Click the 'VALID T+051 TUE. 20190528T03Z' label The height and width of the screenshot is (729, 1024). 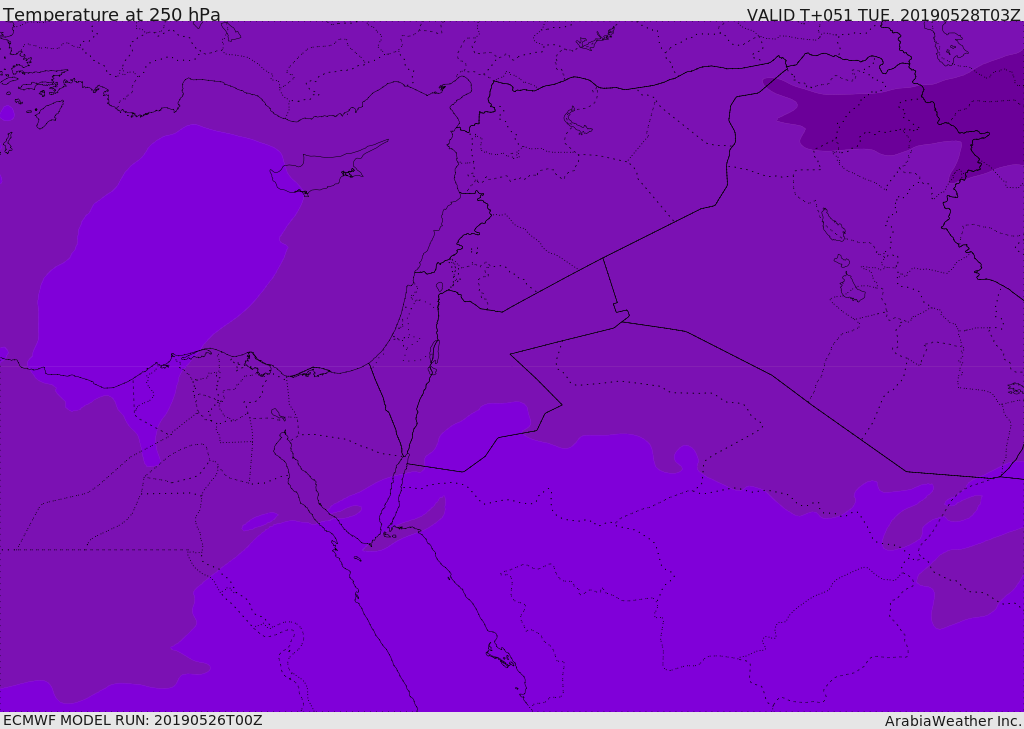(x=884, y=15)
